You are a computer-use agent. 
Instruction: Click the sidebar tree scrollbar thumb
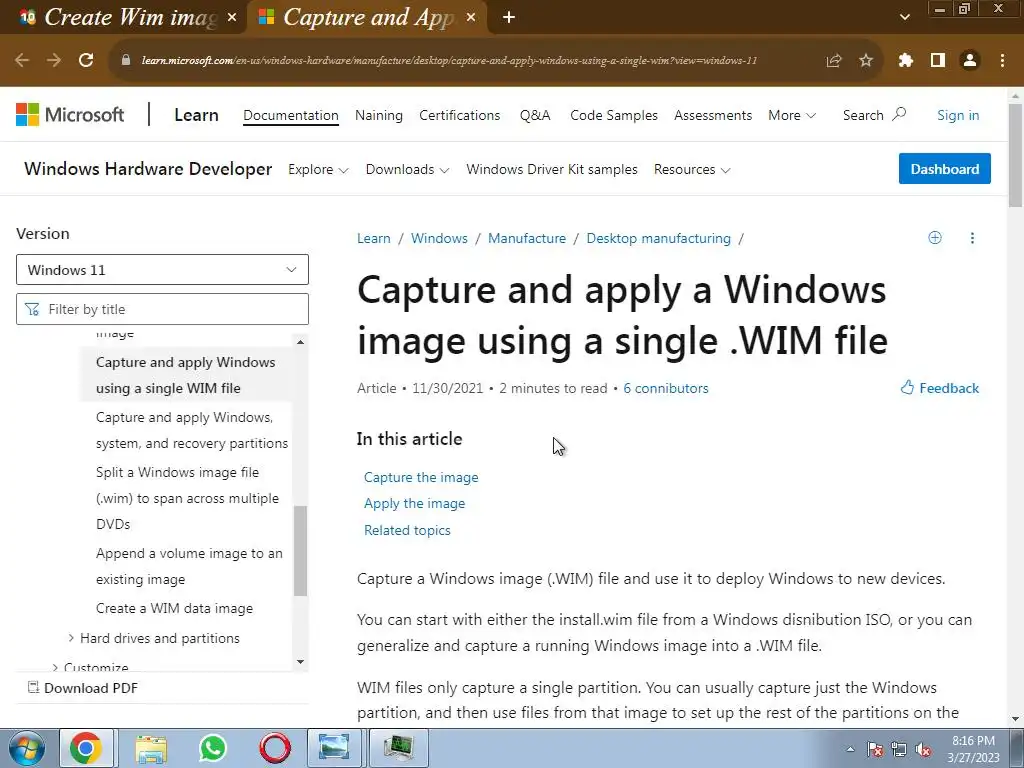pyautogui.click(x=300, y=551)
